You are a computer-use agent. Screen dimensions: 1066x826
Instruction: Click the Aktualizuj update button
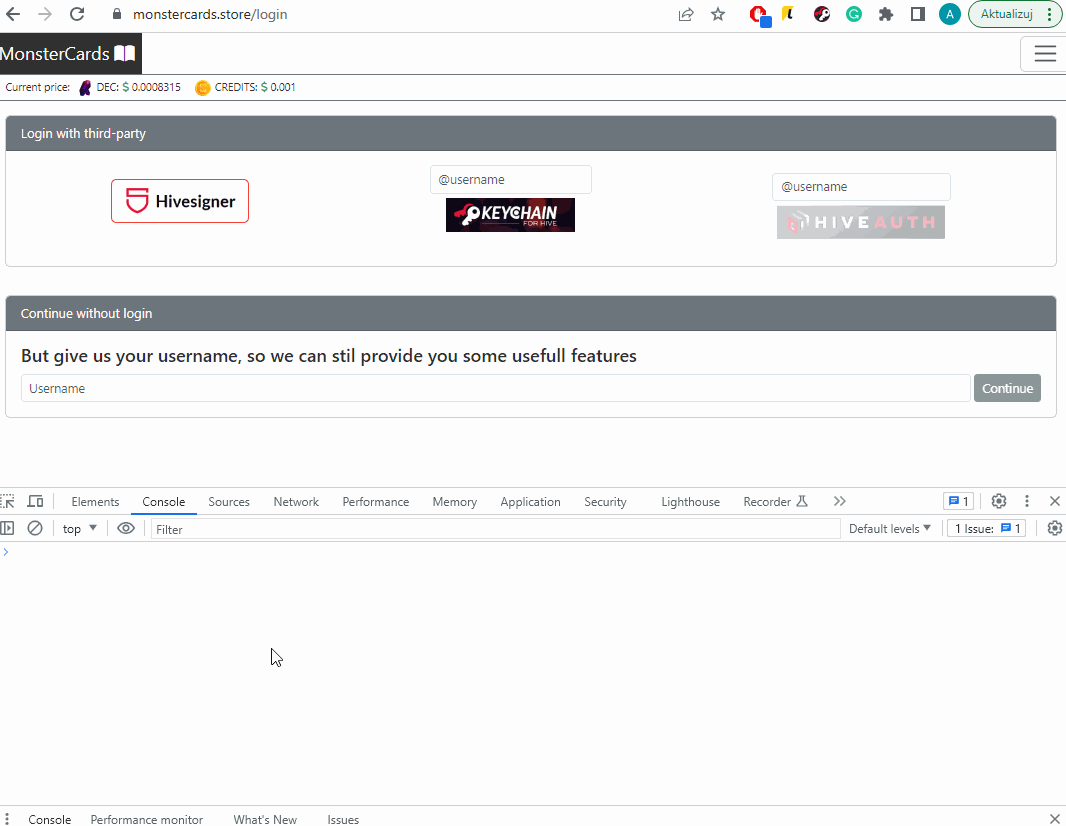tap(1007, 14)
